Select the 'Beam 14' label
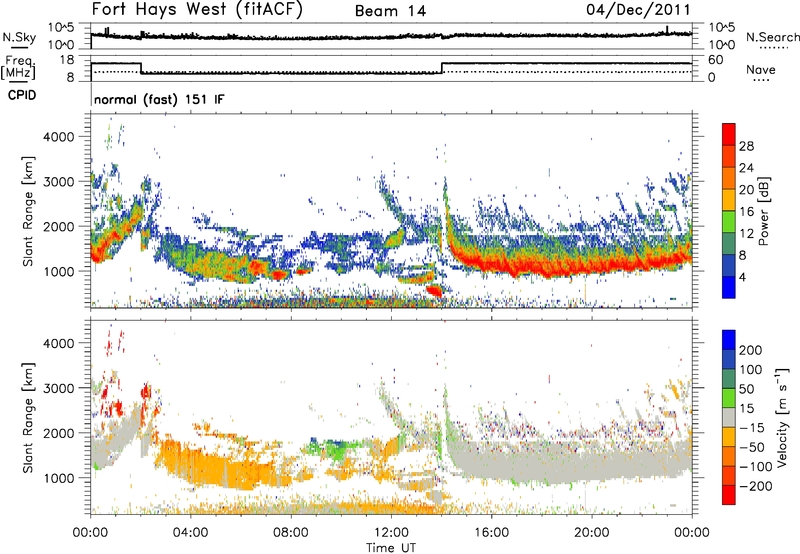Screen dimensions: 800x554 pos(390,11)
